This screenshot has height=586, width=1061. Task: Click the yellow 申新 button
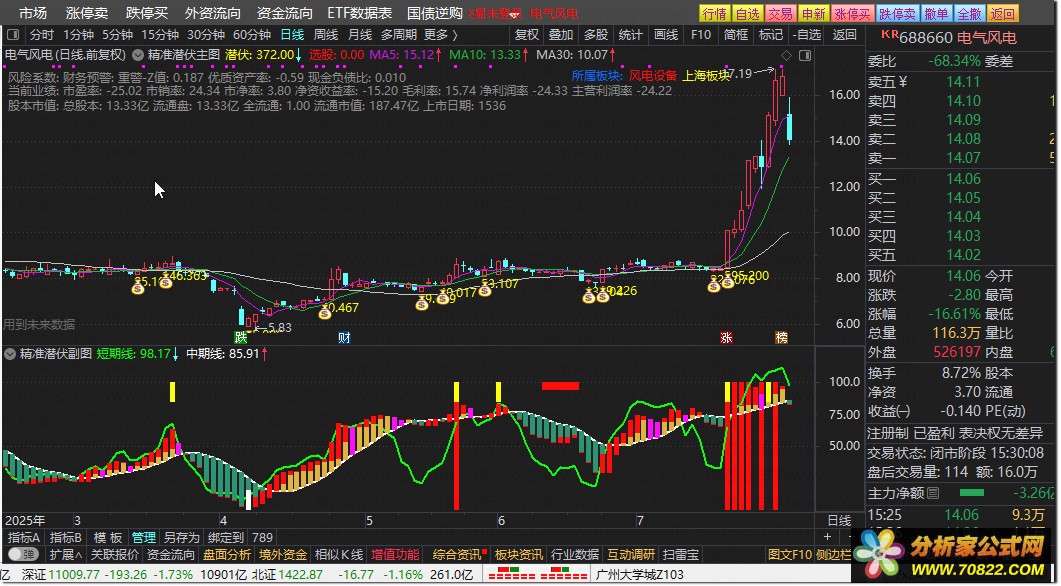coord(813,14)
